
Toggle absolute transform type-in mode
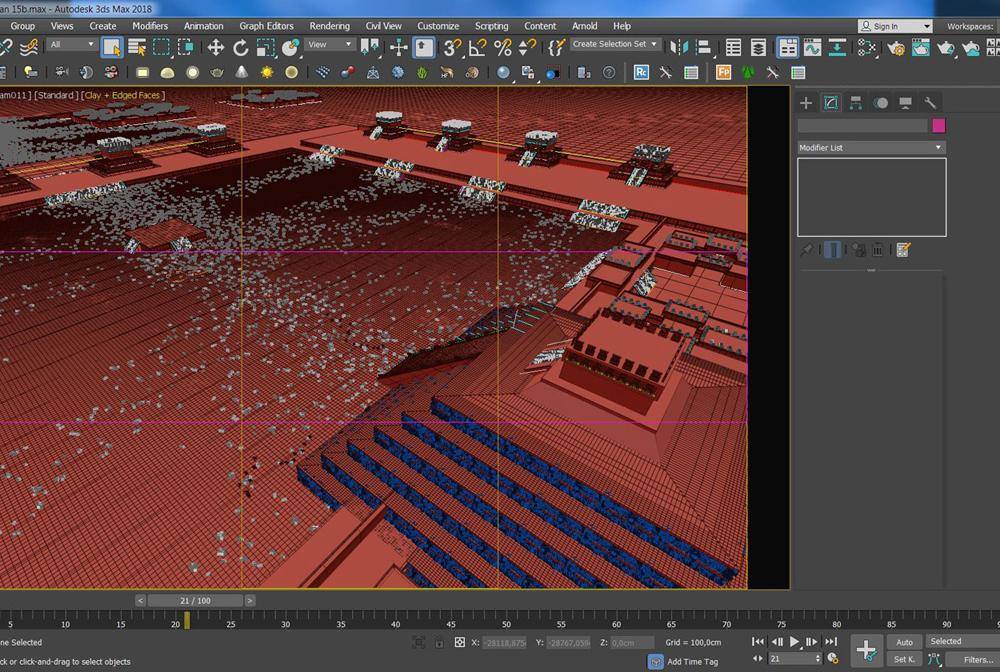click(459, 642)
